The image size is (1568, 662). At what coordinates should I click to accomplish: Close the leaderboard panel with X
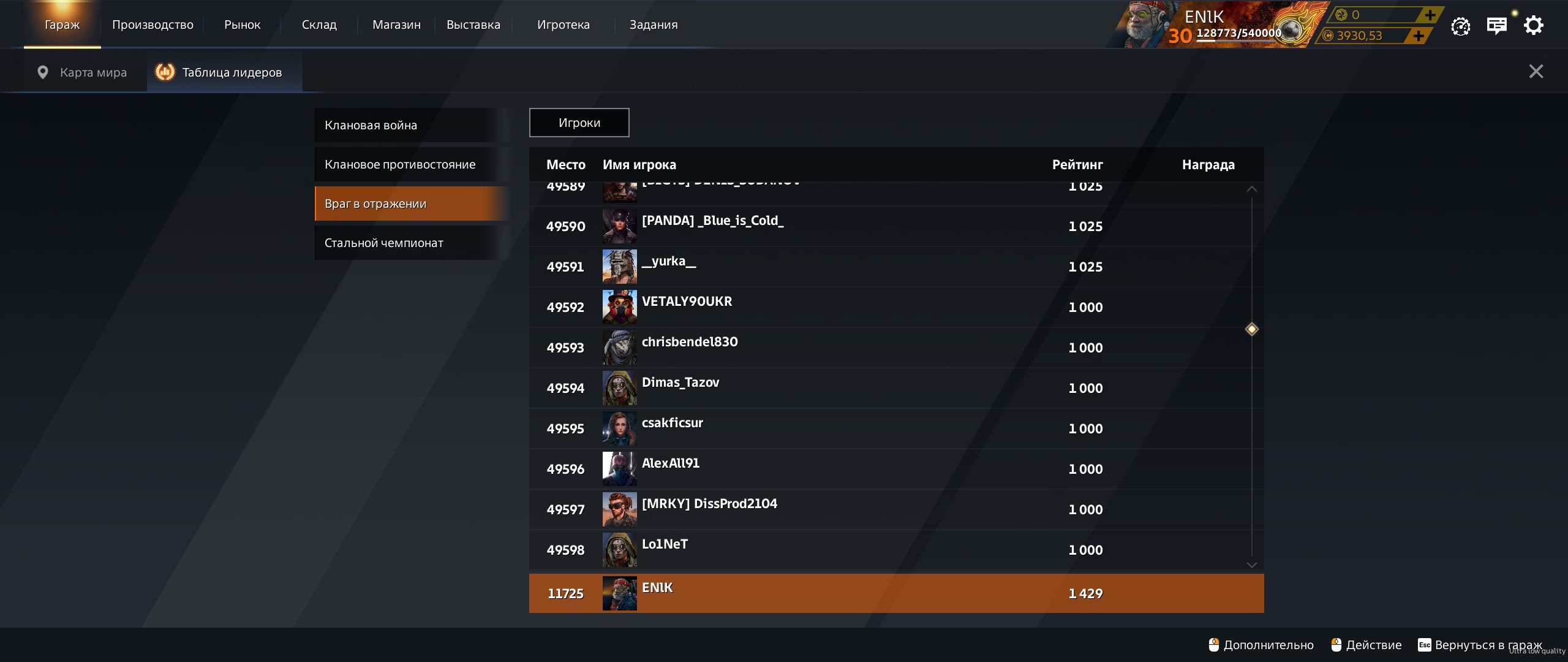click(x=1536, y=72)
